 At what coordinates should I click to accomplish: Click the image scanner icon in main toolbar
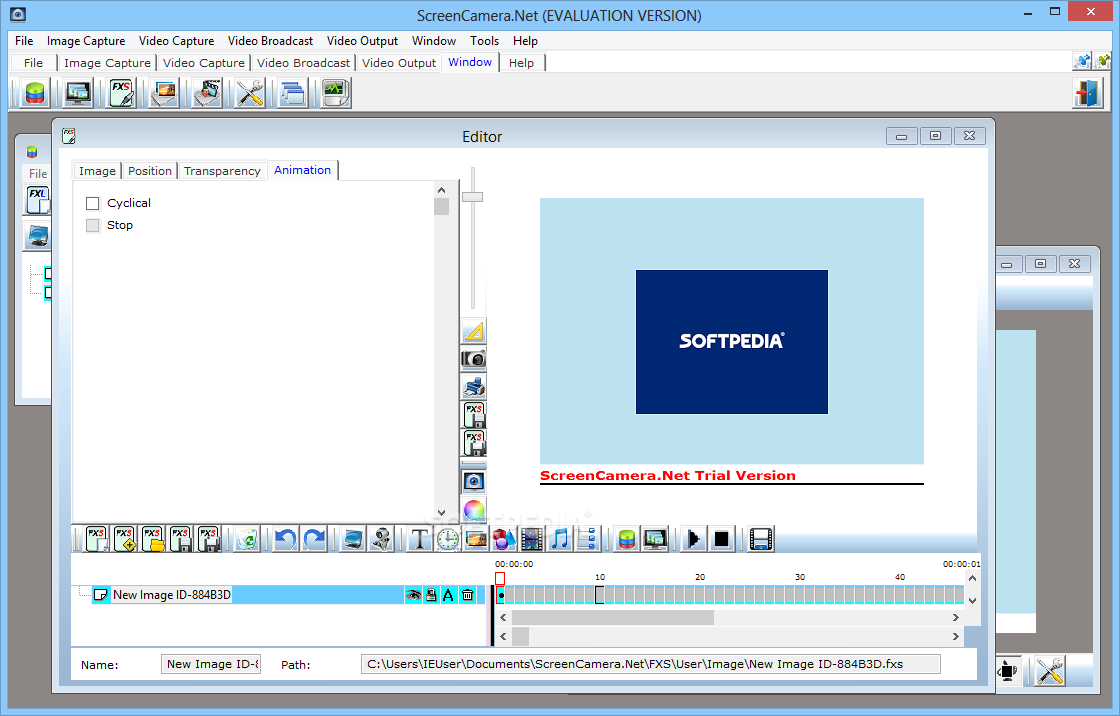[164, 93]
